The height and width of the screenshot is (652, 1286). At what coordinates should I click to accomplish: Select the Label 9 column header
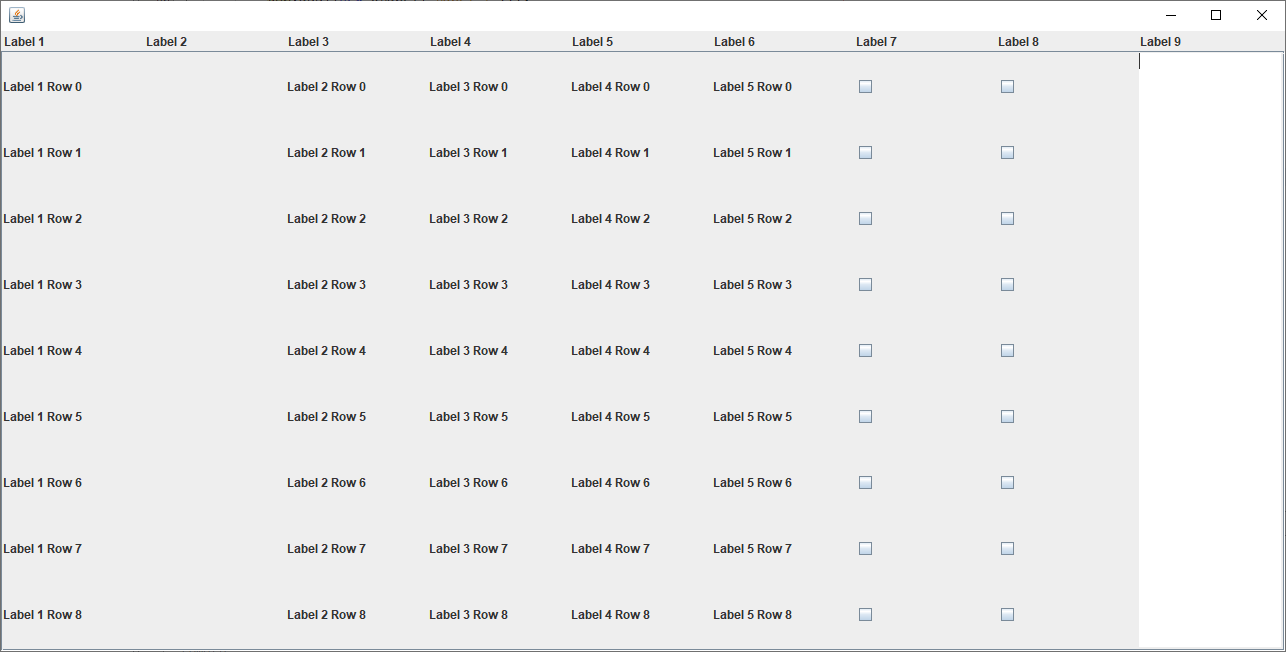[1160, 42]
